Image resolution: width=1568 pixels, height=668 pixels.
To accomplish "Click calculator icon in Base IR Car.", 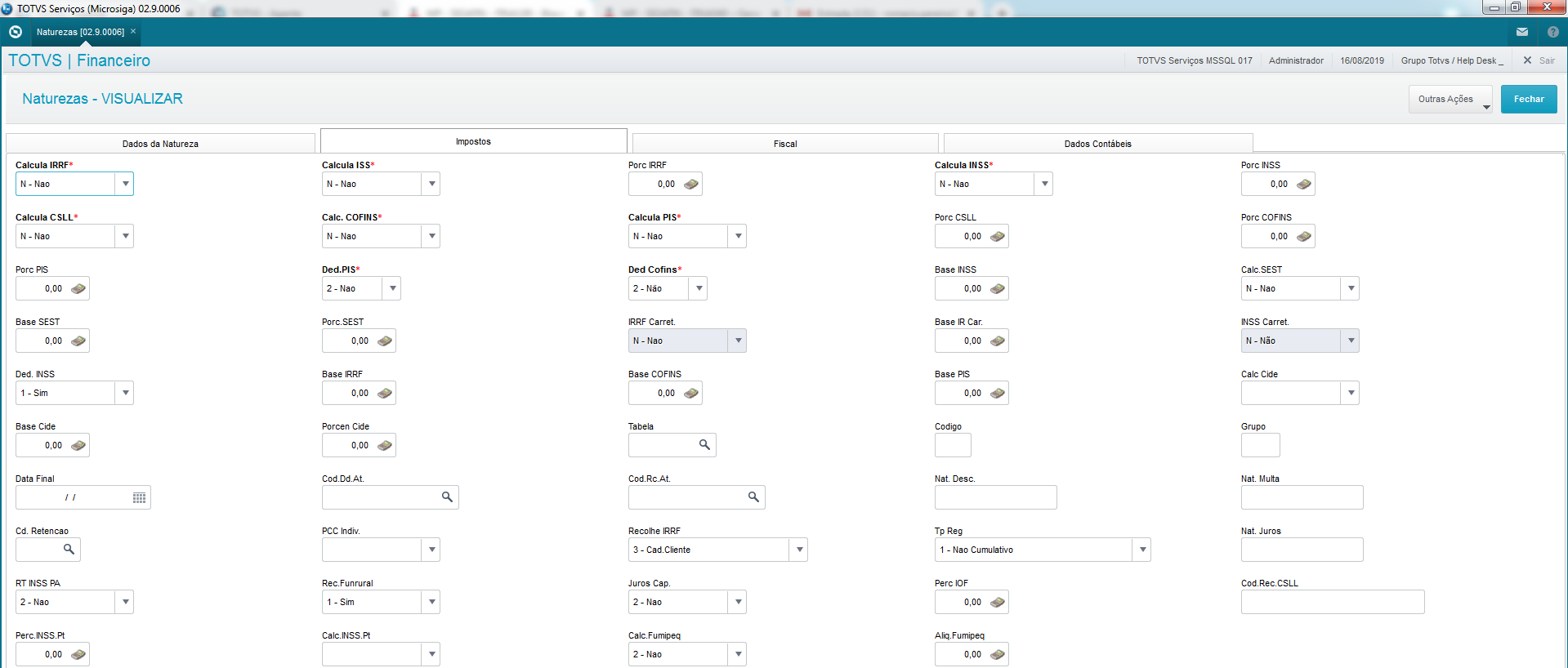I will tap(998, 341).
